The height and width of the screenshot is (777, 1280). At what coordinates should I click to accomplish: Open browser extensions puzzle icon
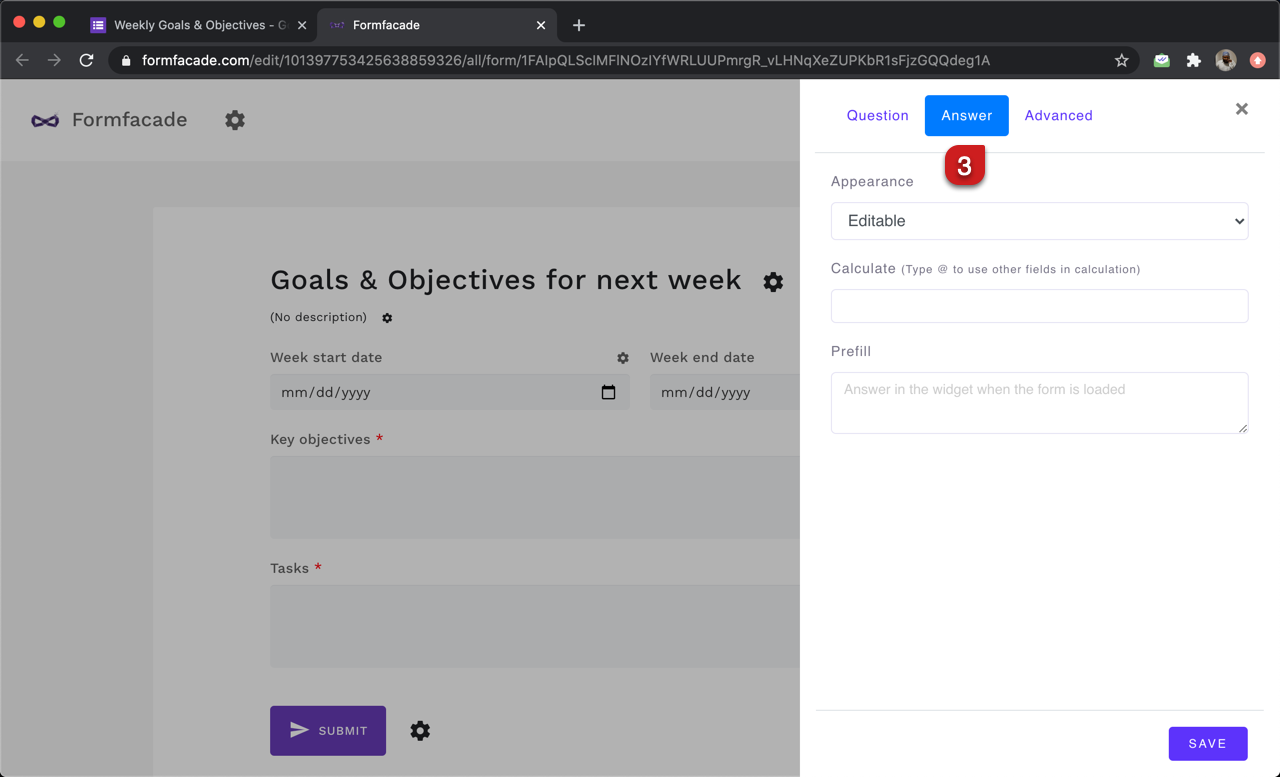tap(1193, 60)
